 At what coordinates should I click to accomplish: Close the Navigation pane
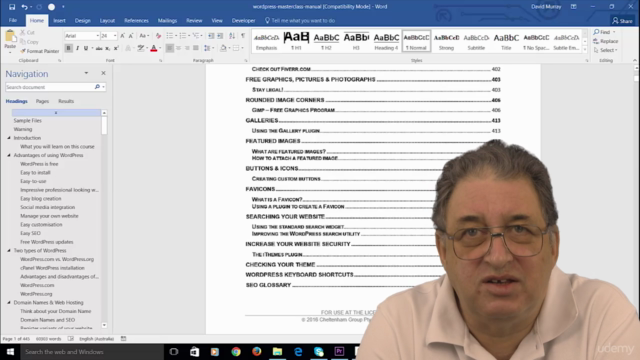click(103, 73)
